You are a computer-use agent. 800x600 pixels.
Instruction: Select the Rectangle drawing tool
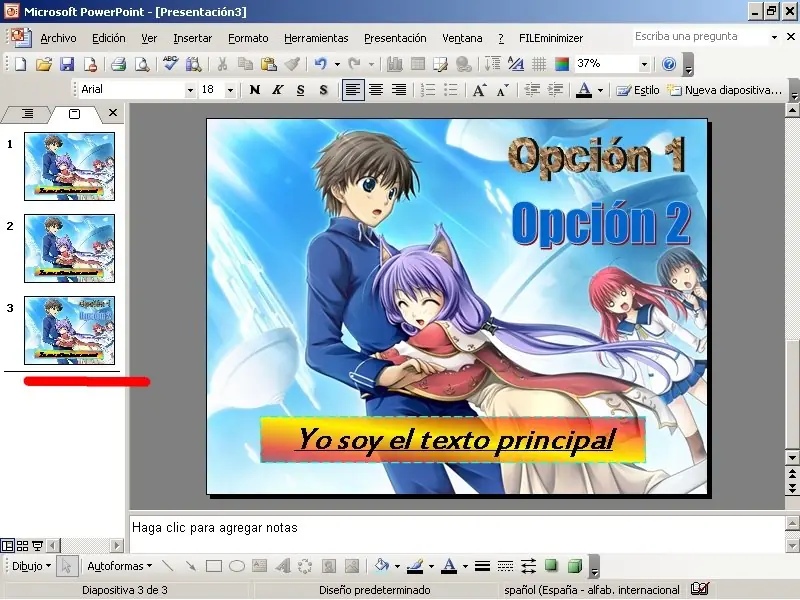click(x=213, y=566)
